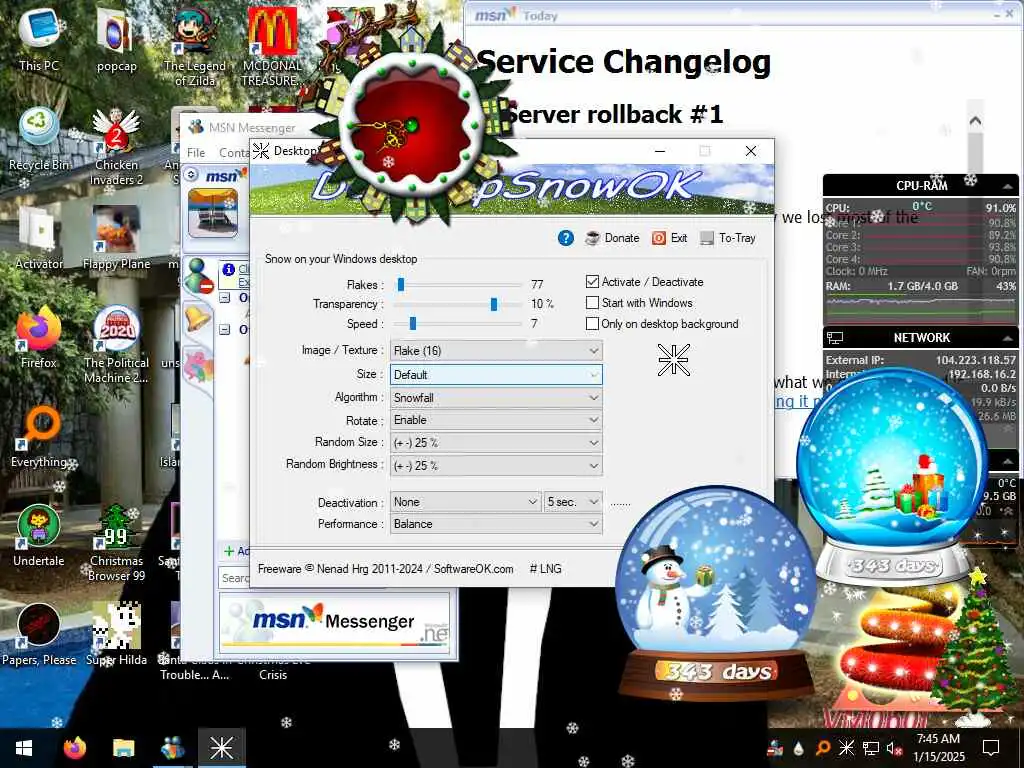The height and width of the screenshot is (768, 1024).
Task: Select The Political Machine 2020 desktop icon
Action: point(116,346)
